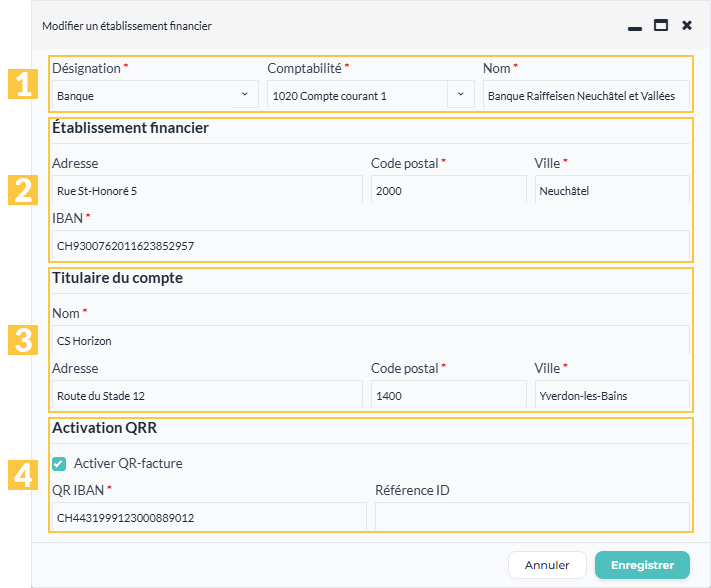Select the 1020 Compte courant 1 combo box

(357, 94)
